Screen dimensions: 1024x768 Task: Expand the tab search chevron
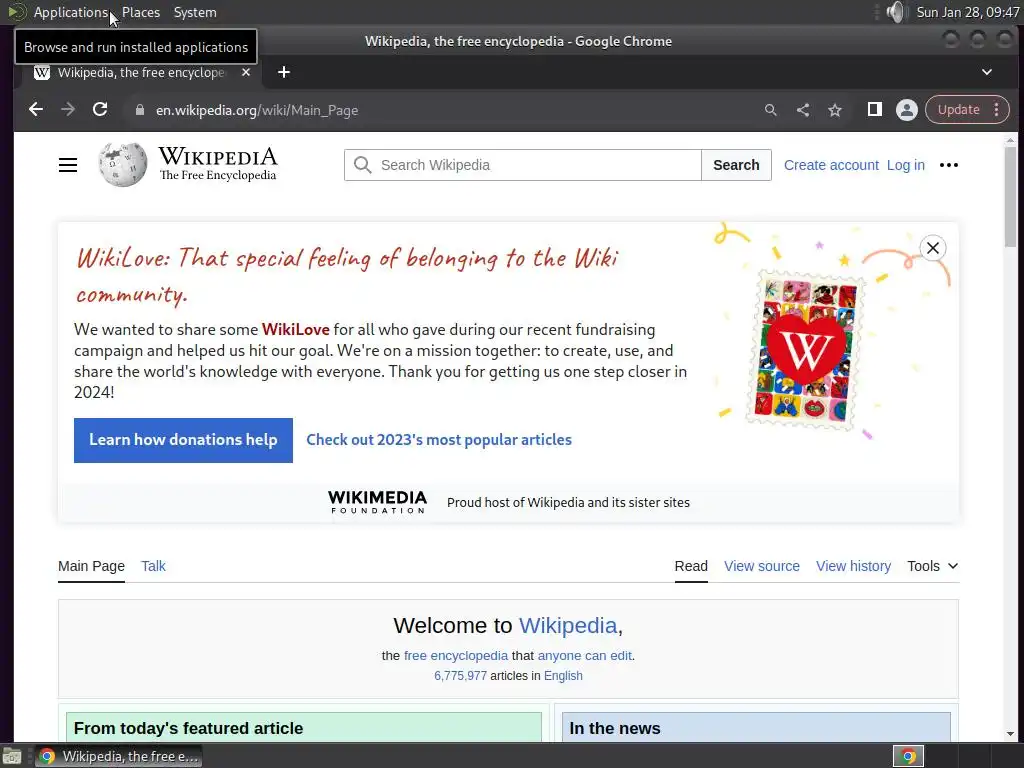point(987,72)
